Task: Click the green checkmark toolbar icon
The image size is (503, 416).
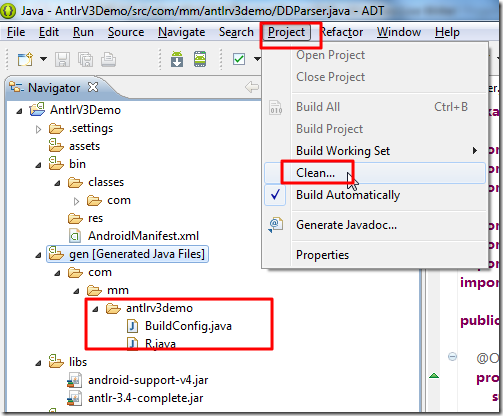Action: (239, 59)
